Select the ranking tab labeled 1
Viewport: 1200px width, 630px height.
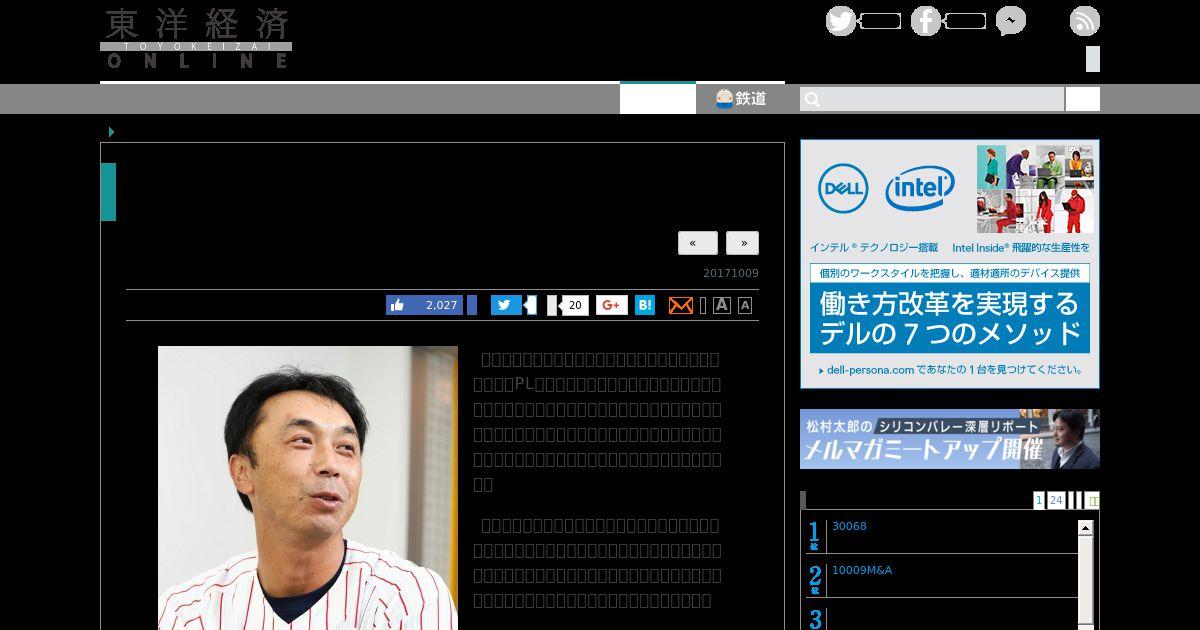click(1039, 500)
